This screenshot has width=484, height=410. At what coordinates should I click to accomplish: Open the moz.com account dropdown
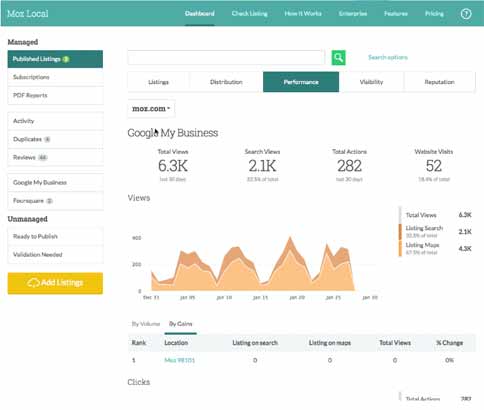tap(151, 109)
